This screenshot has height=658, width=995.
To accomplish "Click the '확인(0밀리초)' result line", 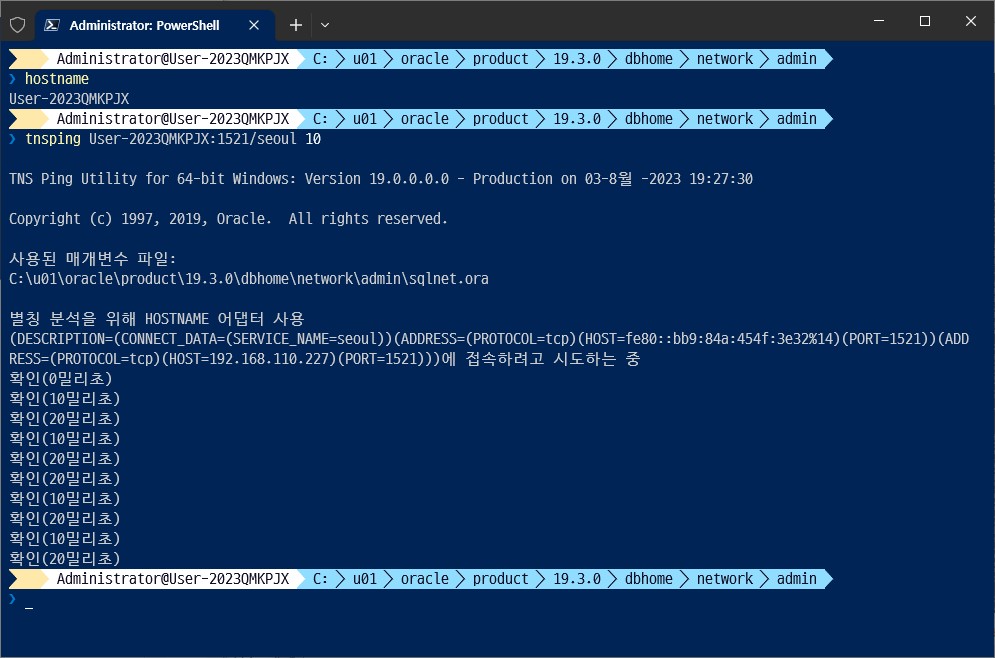I will point(61,379).
